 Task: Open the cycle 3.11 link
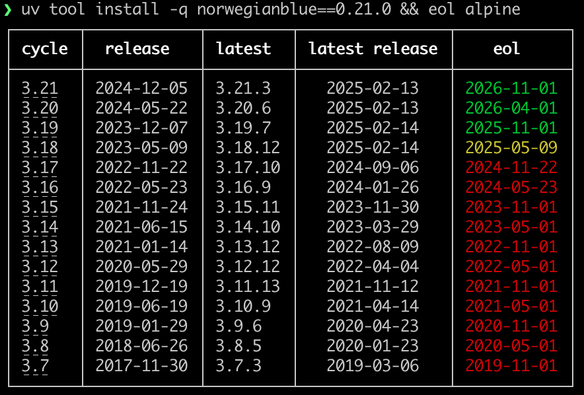coord(40,286)
